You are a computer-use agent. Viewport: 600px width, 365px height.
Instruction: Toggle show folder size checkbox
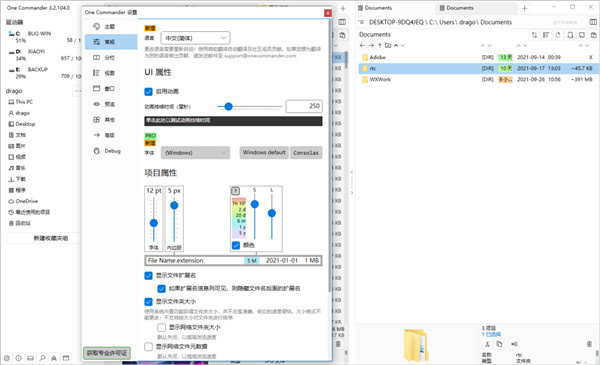[148, 302]
